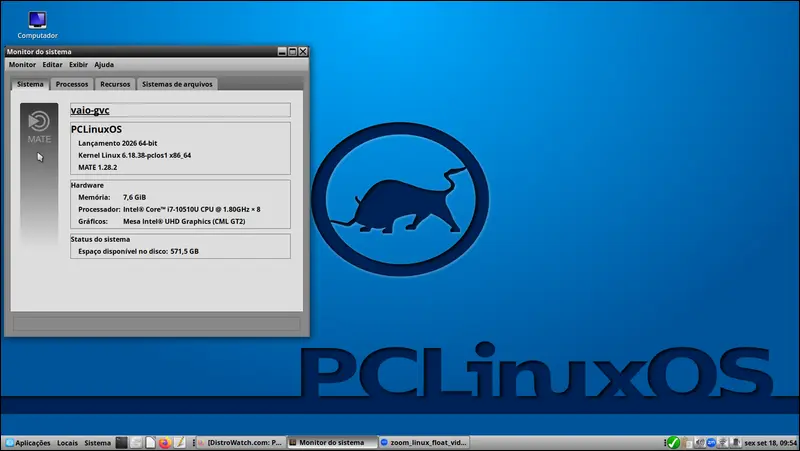Screen dimensions: 800x451
Task: Maximize the Monitor do sistema window
Action: tap(292, 52)
